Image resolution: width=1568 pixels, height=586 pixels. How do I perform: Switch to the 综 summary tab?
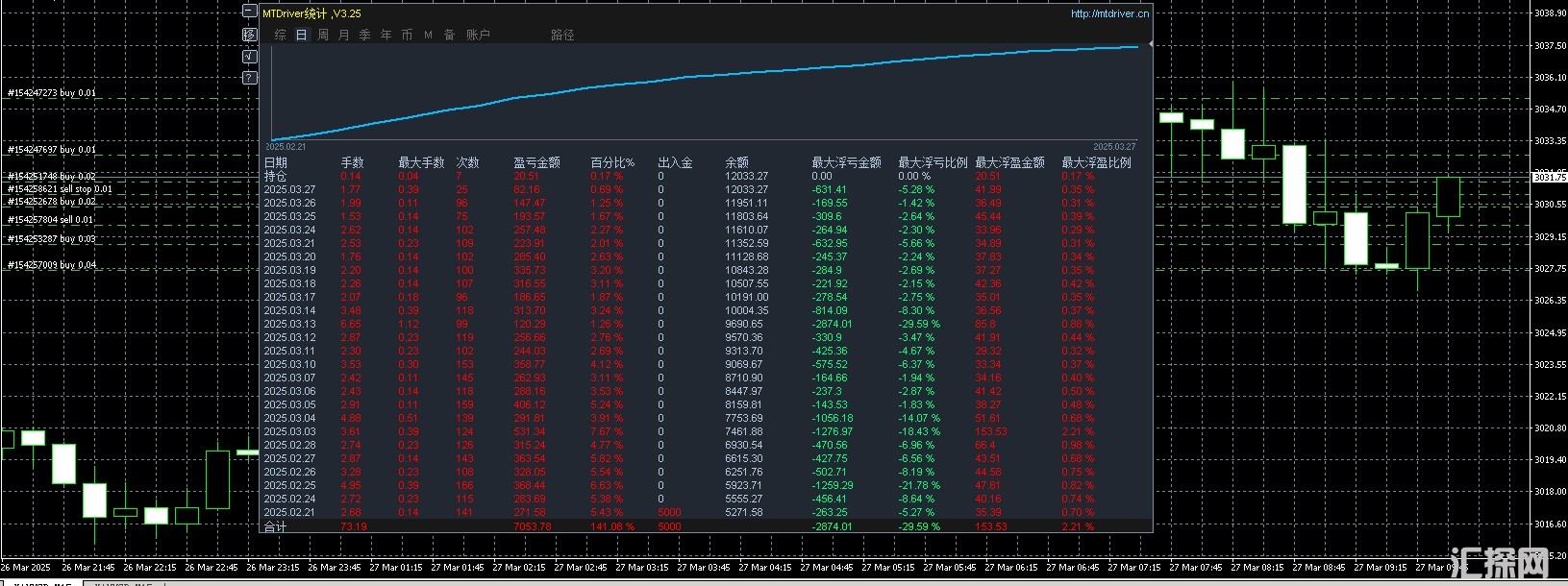tap(280, 35)
